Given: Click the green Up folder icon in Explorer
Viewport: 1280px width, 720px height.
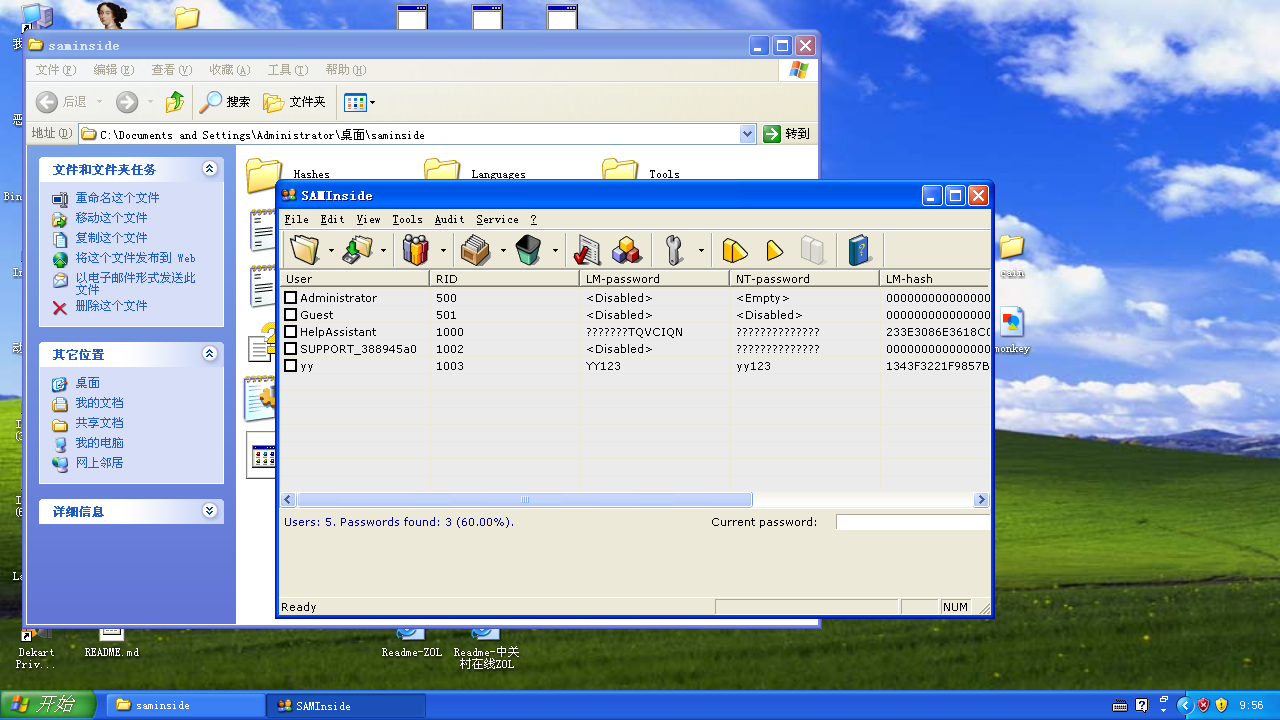Looking at the screenshot, I should pos(175,101).
